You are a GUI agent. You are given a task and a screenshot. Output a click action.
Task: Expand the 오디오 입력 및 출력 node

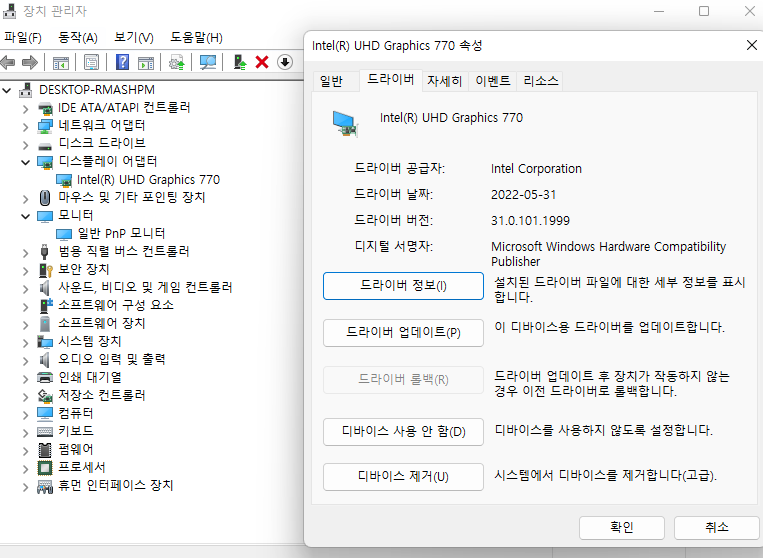[x=25, y=360]
